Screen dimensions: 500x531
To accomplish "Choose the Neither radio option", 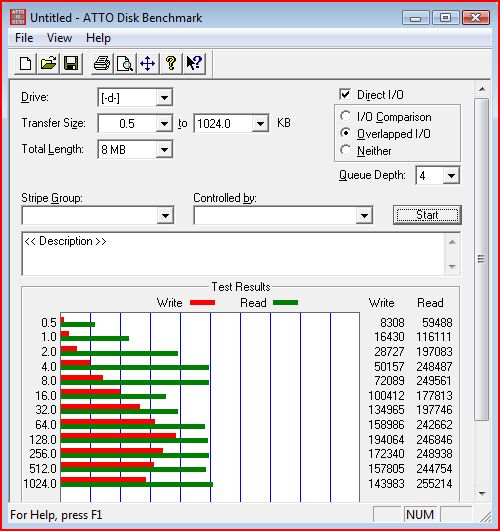I will 346,150.
